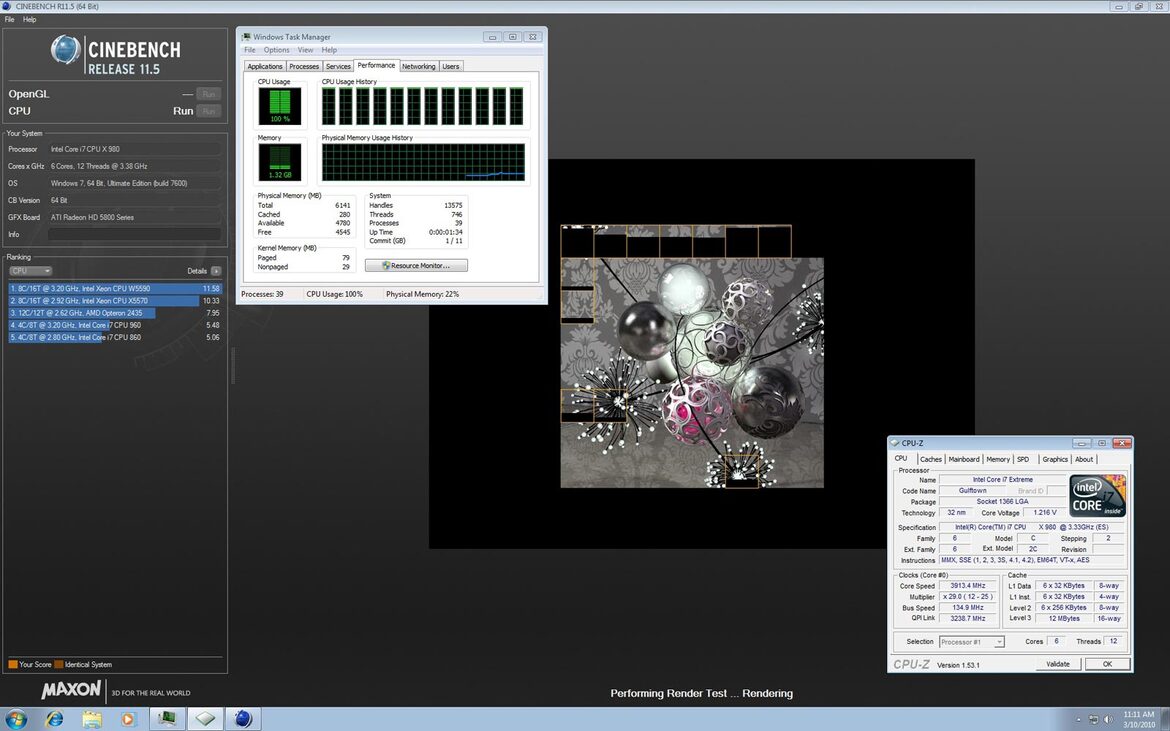Click the CPU Run button in Cinebench

(x=209, y=111)
